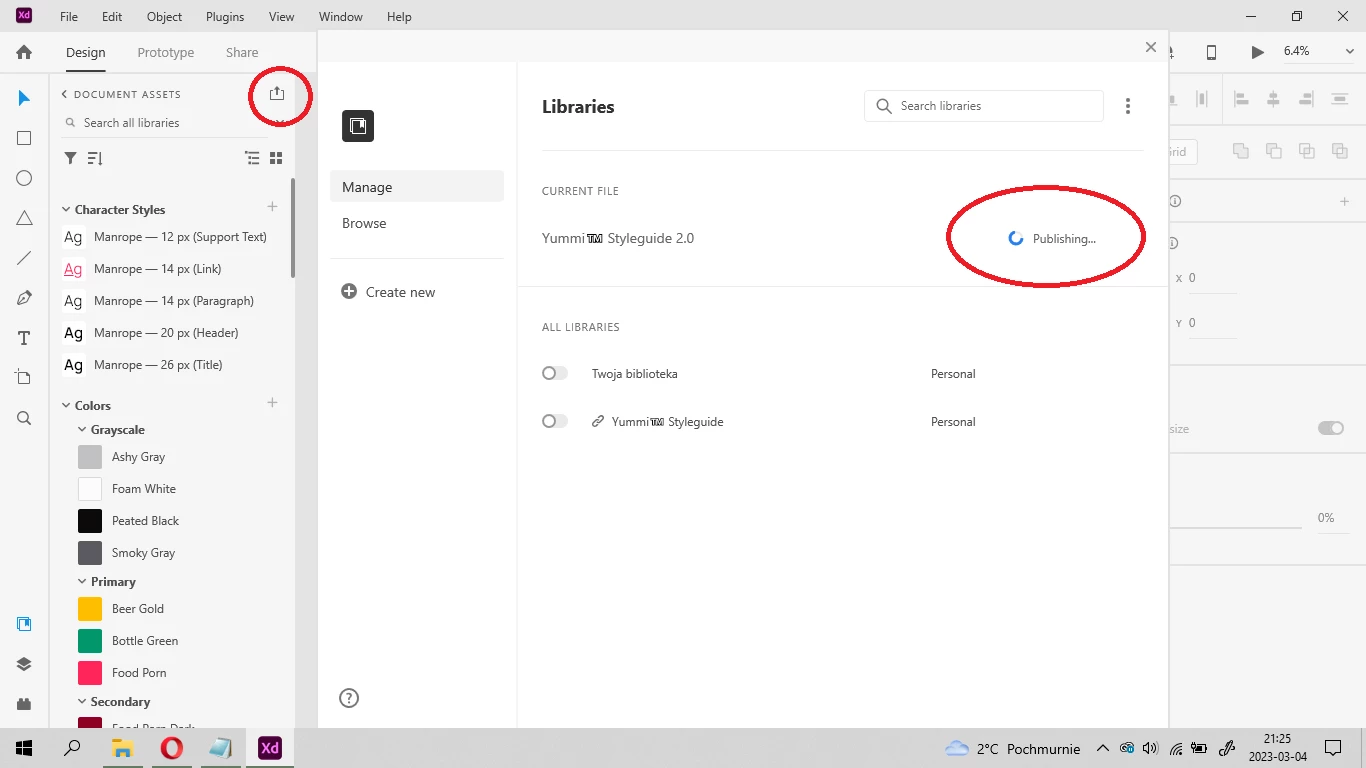Toggle the switch in the right properties panel
The image size is (1366, 768).
(1331, 428)
